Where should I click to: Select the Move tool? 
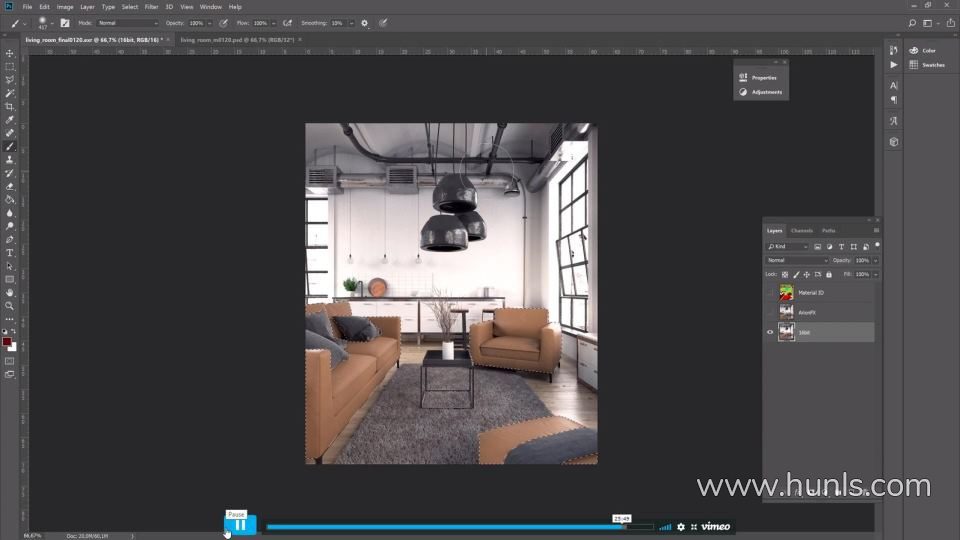10,53
